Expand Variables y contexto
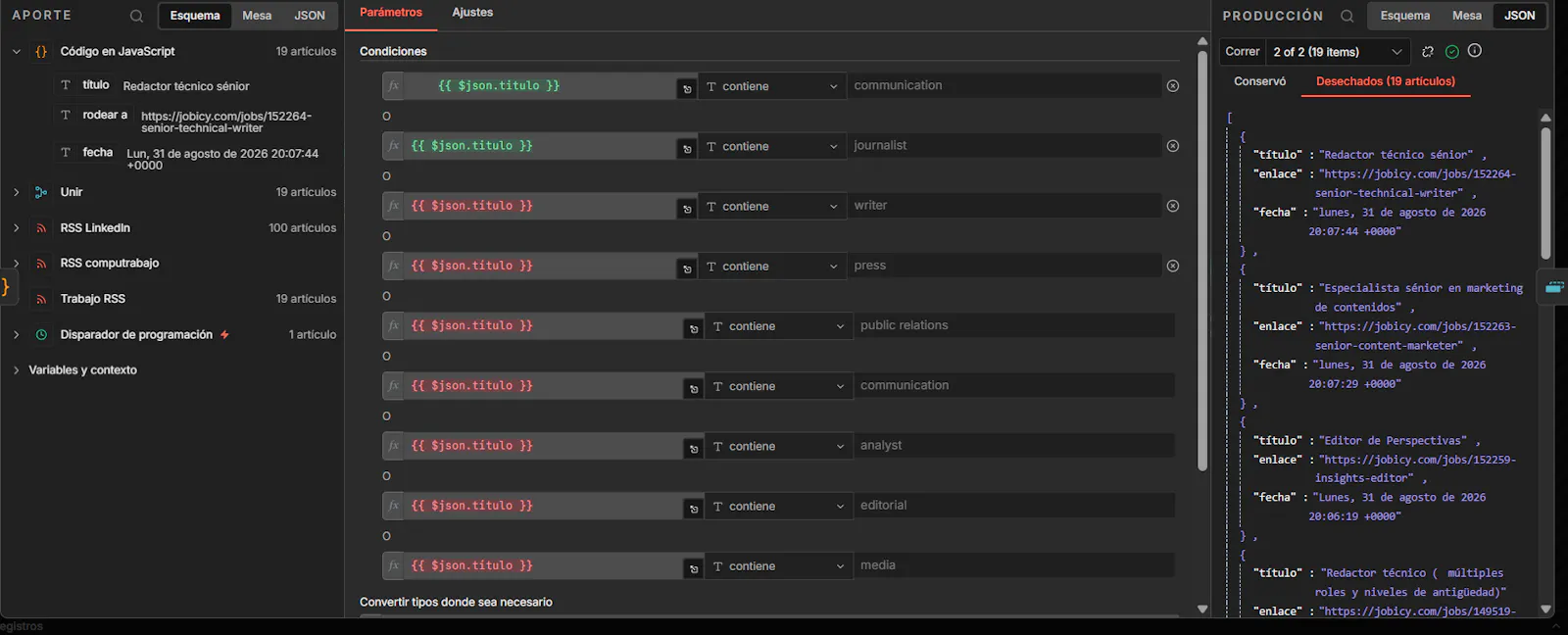The width and height of the screenshot is (1568, 635). click(16, 369)
